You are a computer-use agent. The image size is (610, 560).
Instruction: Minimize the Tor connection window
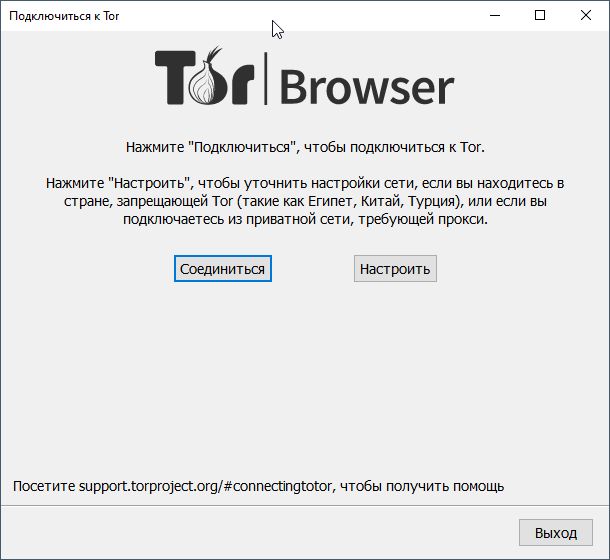pyautogui.click(x=495, y=16)
